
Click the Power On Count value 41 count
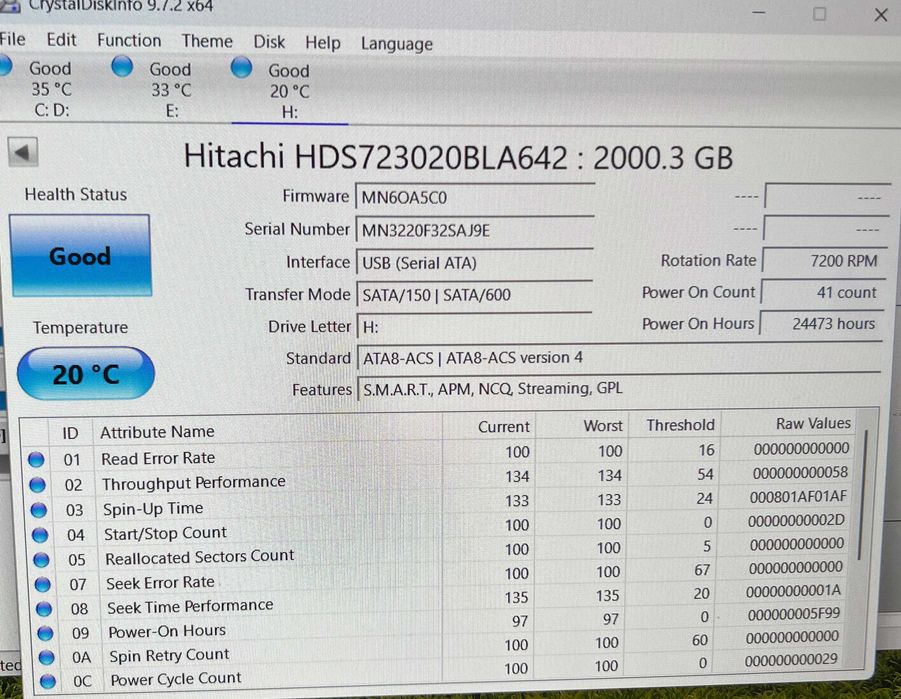[823, 292]
